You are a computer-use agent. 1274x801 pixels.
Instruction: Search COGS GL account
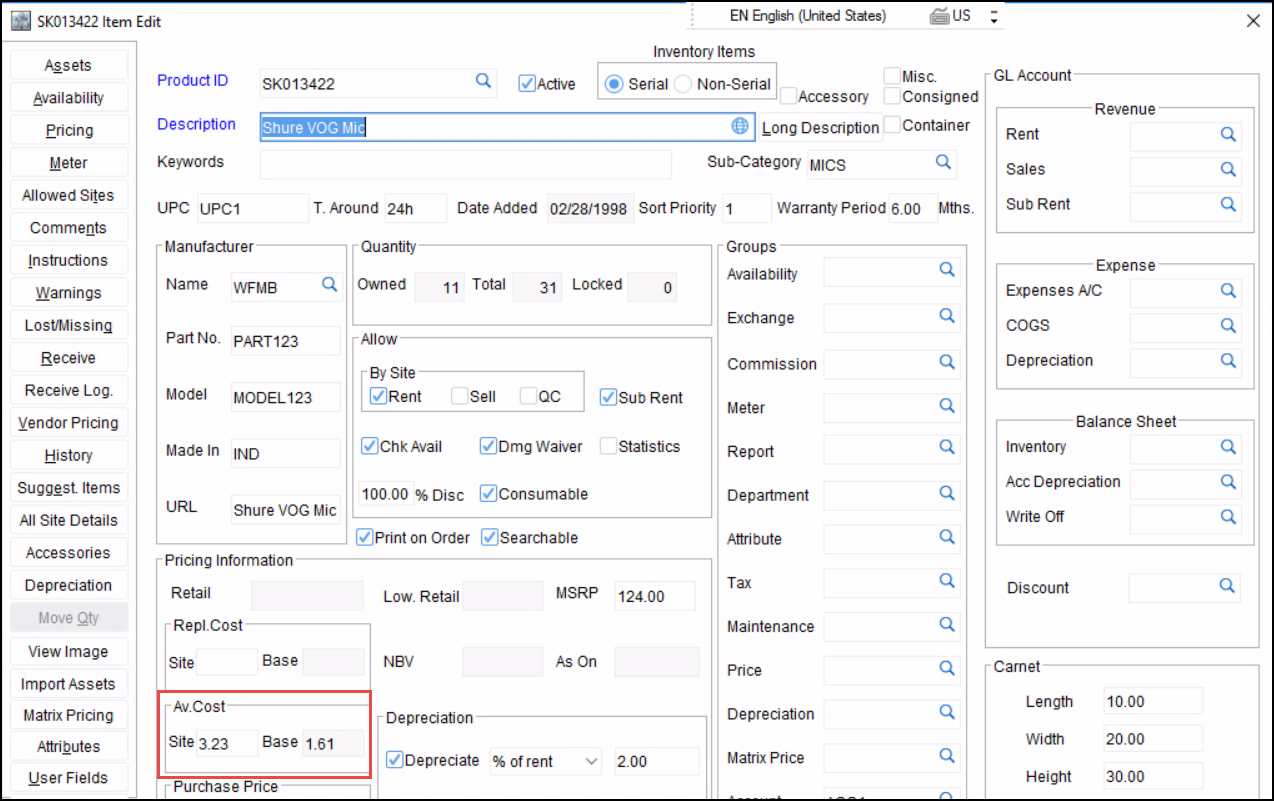pyautogui.click(x=1228, y=326)
